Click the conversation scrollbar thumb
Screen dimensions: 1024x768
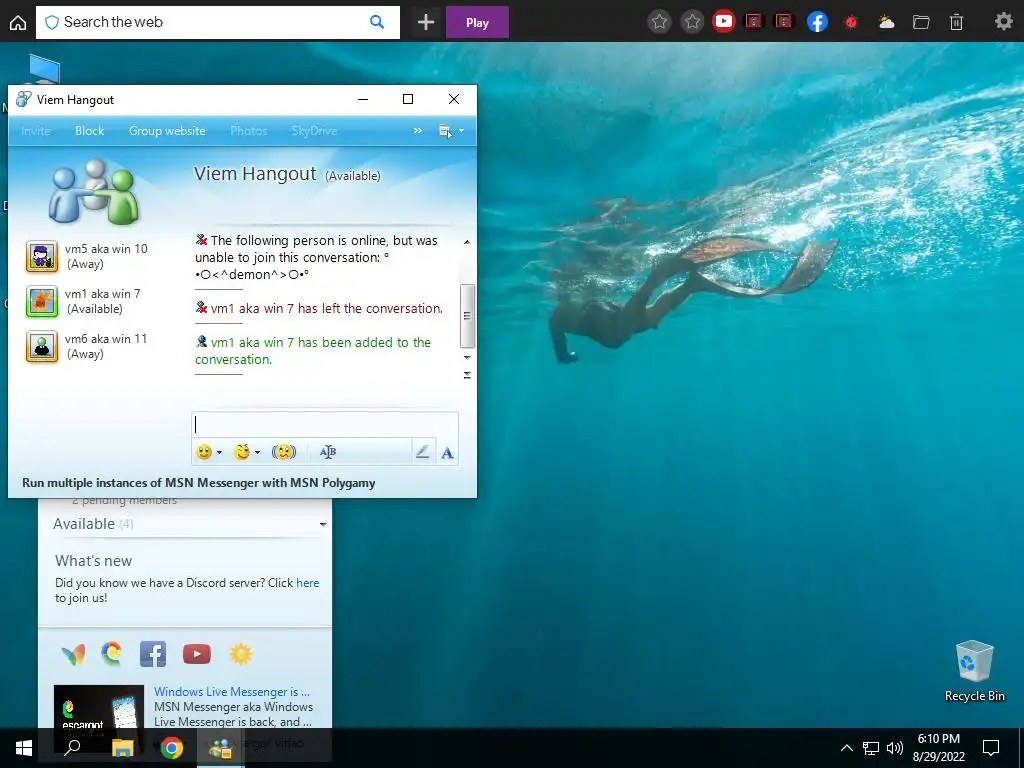coord(467,316)
